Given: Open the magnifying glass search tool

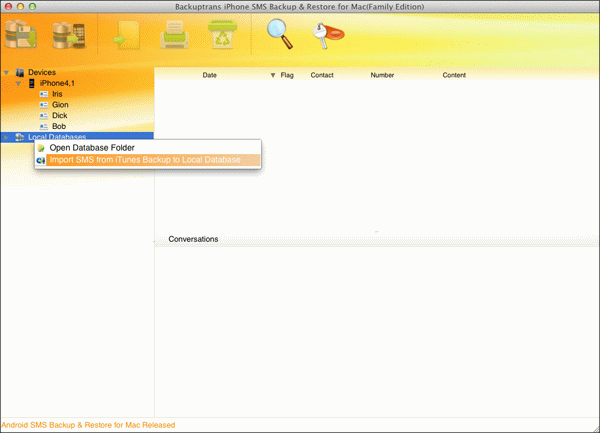Looking at the screenshot, I should pos(280,34).
